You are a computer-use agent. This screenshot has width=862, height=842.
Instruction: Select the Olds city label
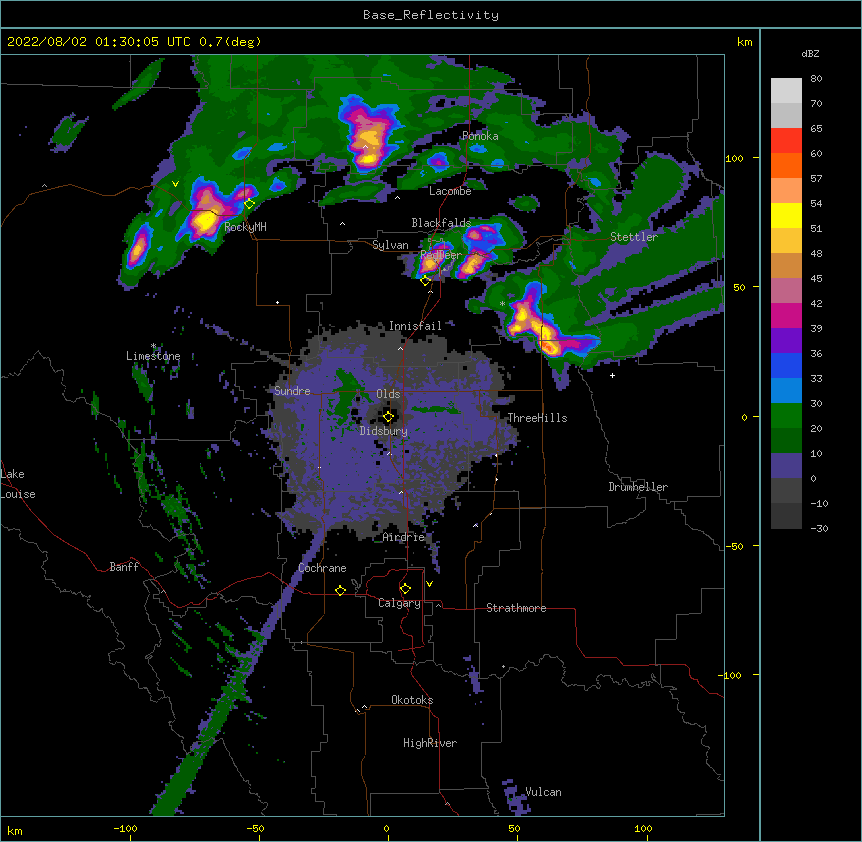point(388,394)
